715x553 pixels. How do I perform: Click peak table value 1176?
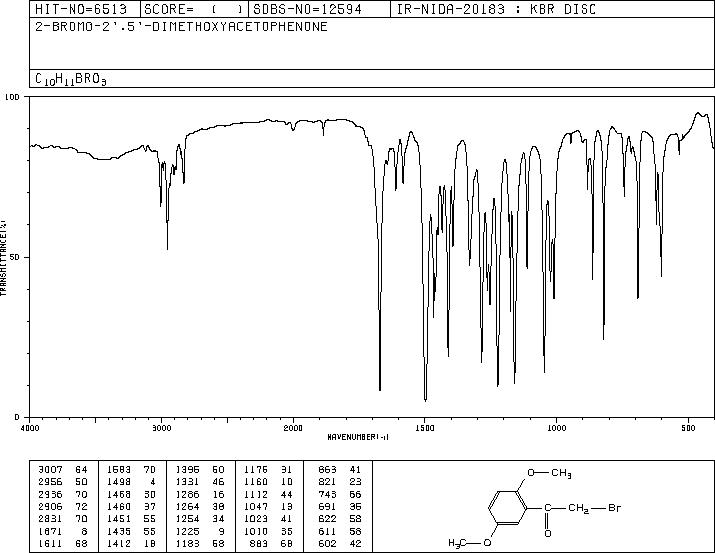(x=256, y=469)
